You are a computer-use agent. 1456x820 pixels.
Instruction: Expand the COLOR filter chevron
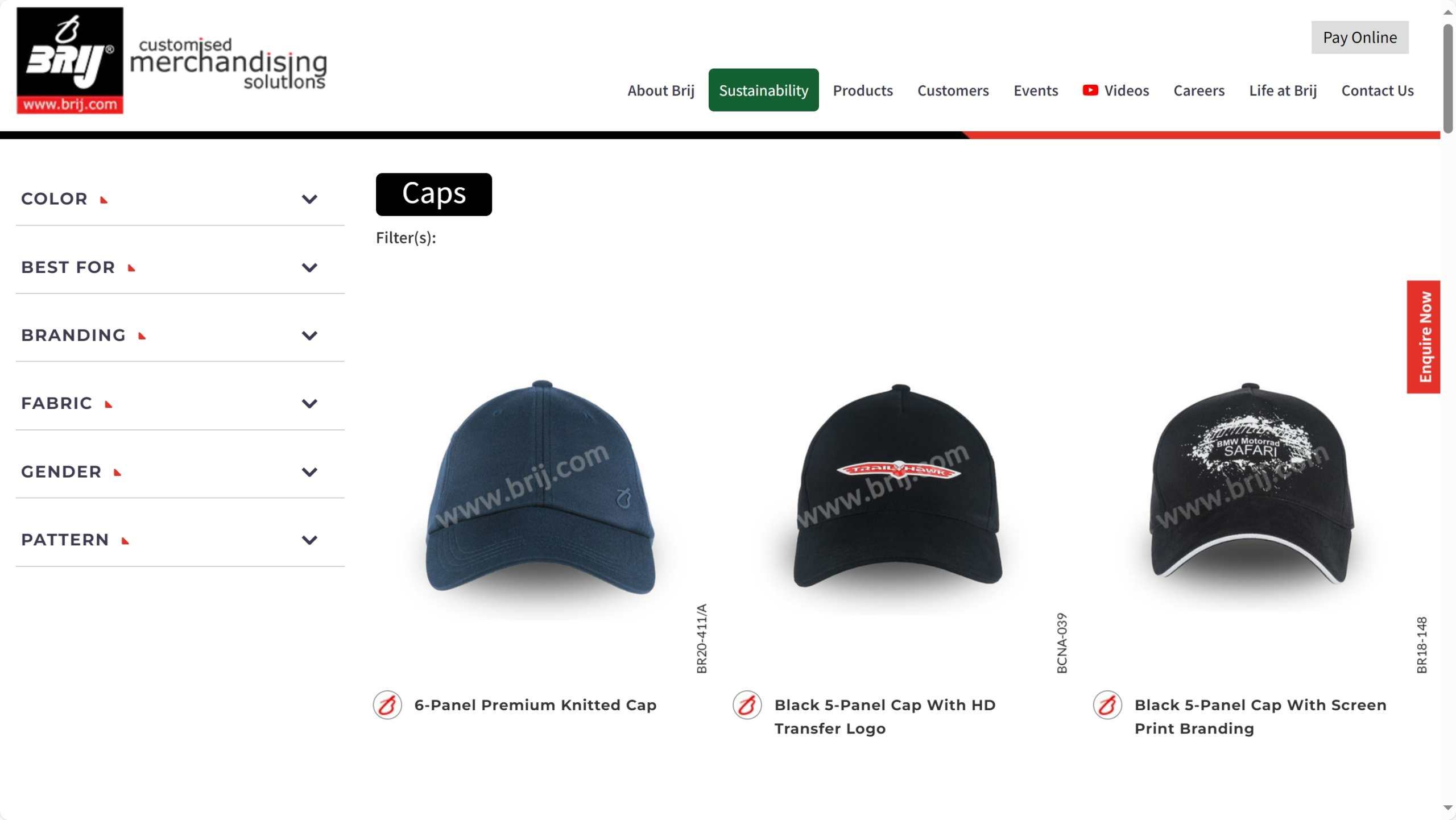(x=309, y=199)
